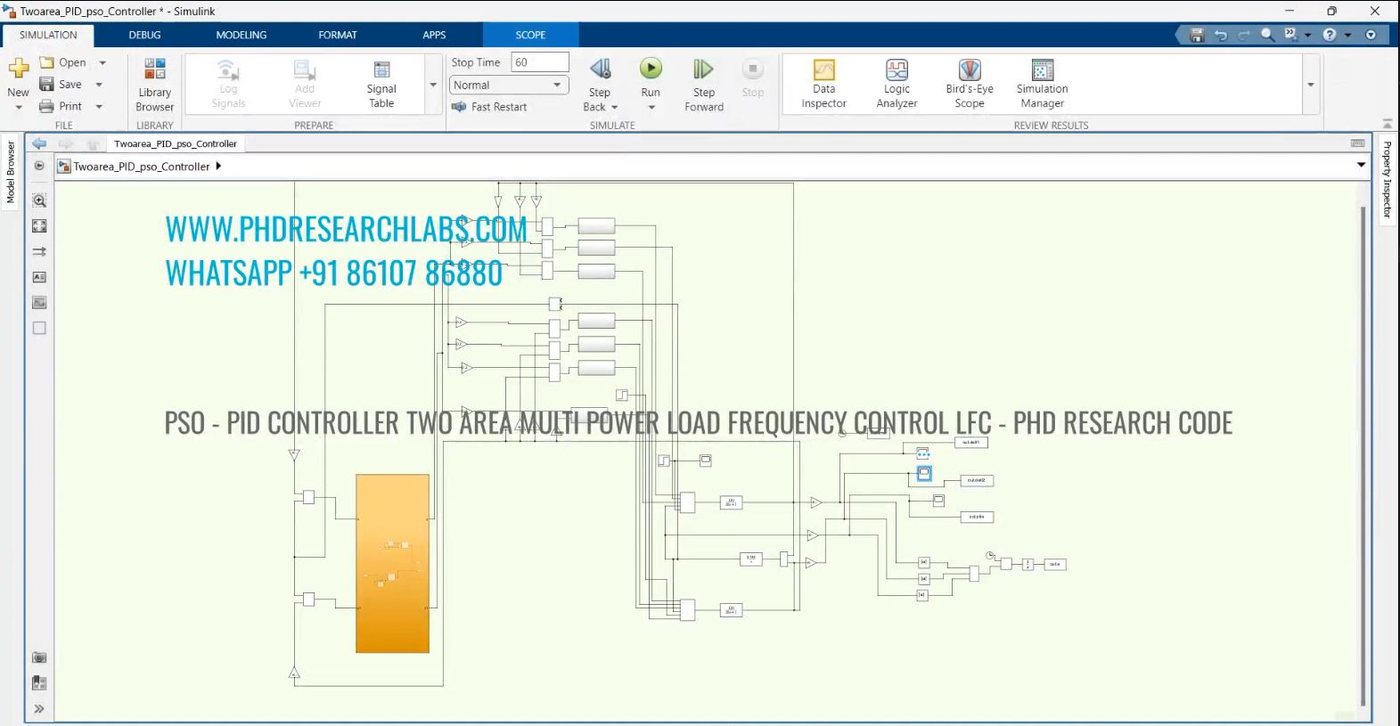Click the New model icon
The image size is (1400, 726).
click(18, 69)
